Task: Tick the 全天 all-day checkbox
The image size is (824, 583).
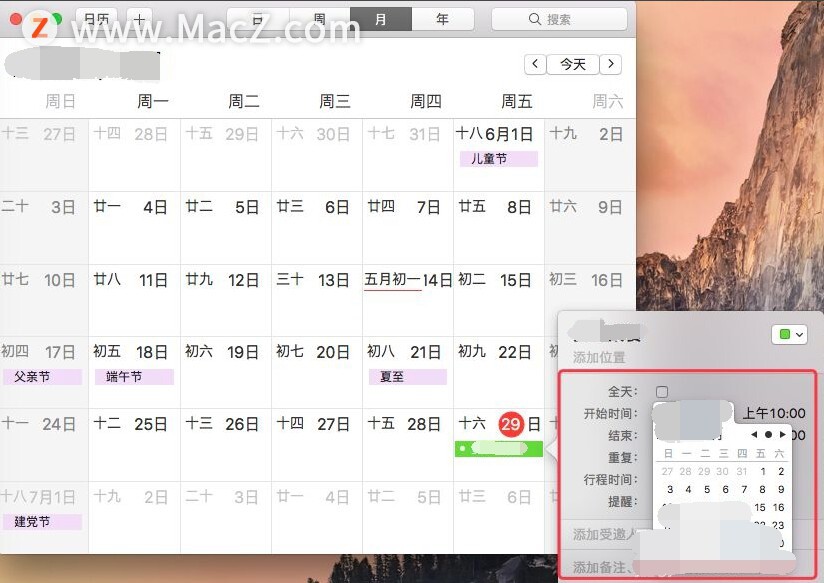Action: 662,392
